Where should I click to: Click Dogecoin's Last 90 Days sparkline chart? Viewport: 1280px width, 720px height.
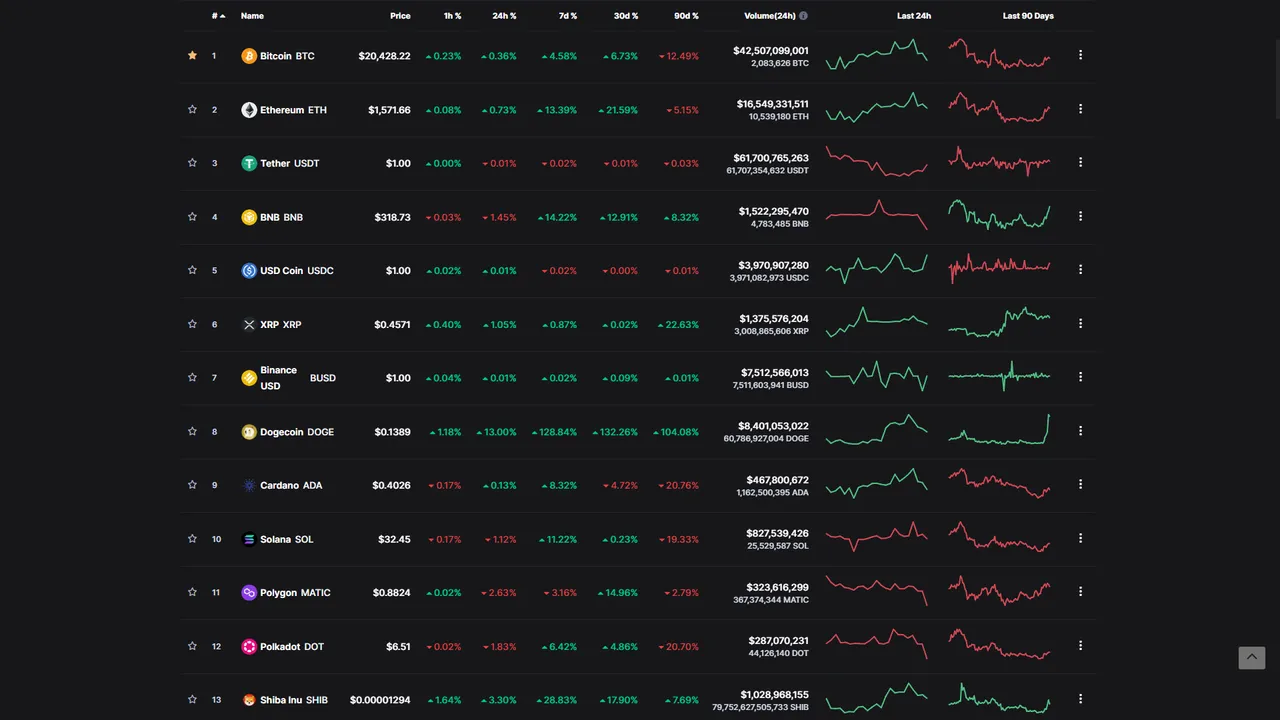(x=1000, y=429)
